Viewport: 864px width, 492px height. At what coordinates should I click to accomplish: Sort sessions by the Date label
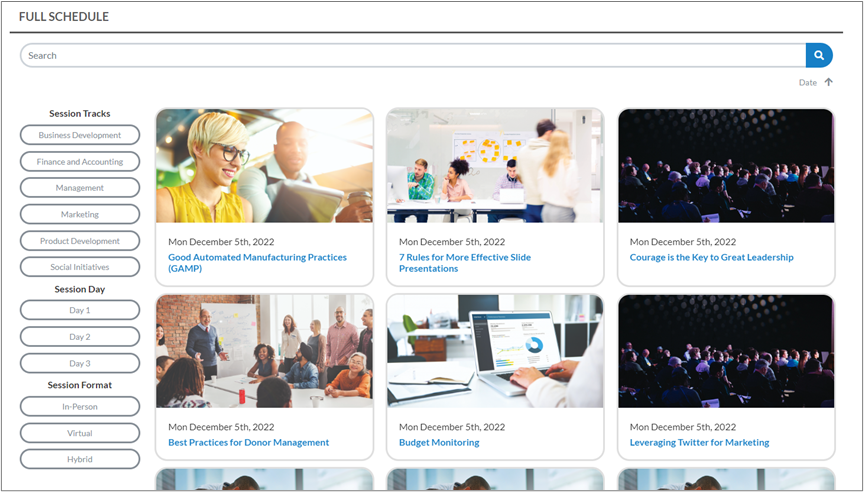[807, 82]
